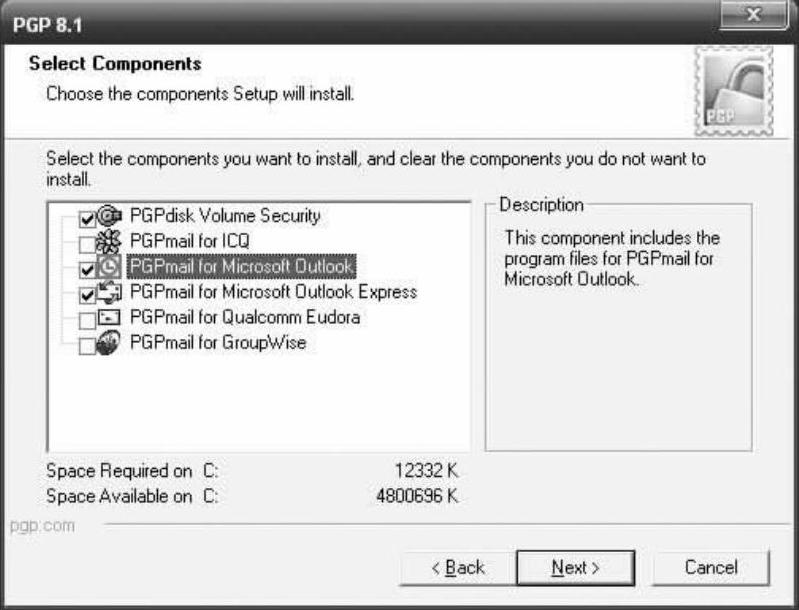Uncheck PGPmail for Microsoft Outlook checkbox
Viewport: 799px width, 610px height.
point(87,269)
